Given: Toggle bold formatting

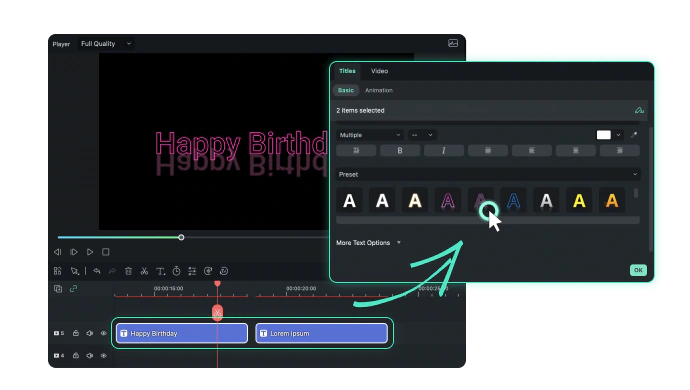Looking at the screenshot, I should pyautogui.click(x=400, y=151).
